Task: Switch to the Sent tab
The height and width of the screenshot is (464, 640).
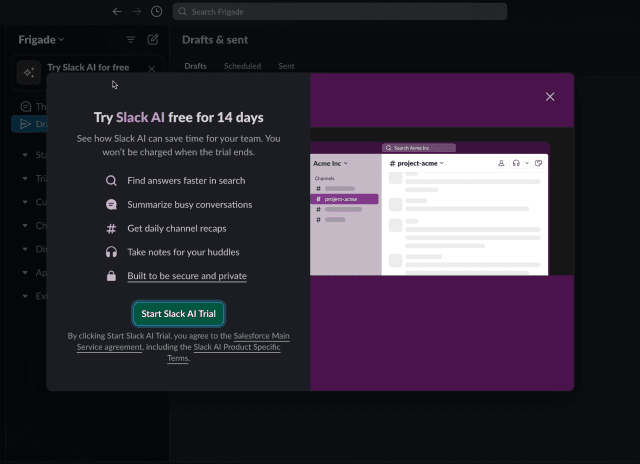Action: pos(287,66)
